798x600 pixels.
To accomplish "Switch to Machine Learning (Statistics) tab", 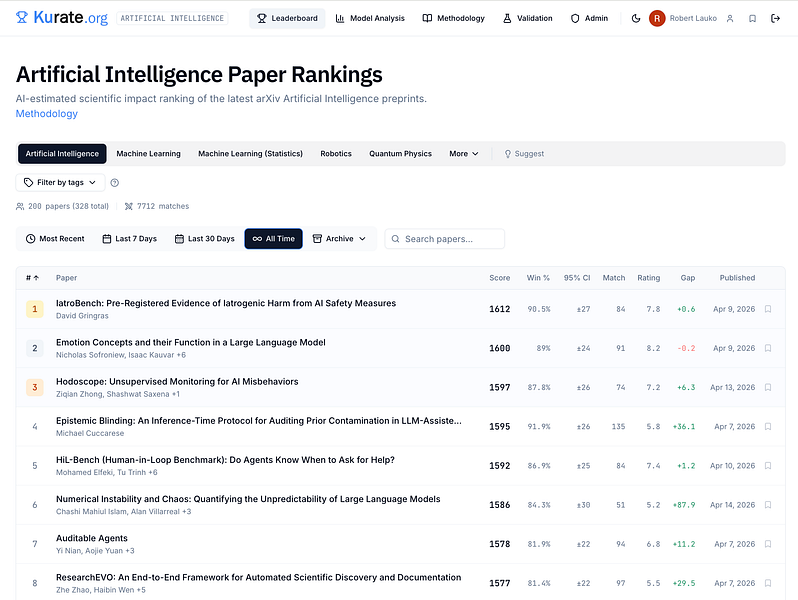I will click(250, 154).
